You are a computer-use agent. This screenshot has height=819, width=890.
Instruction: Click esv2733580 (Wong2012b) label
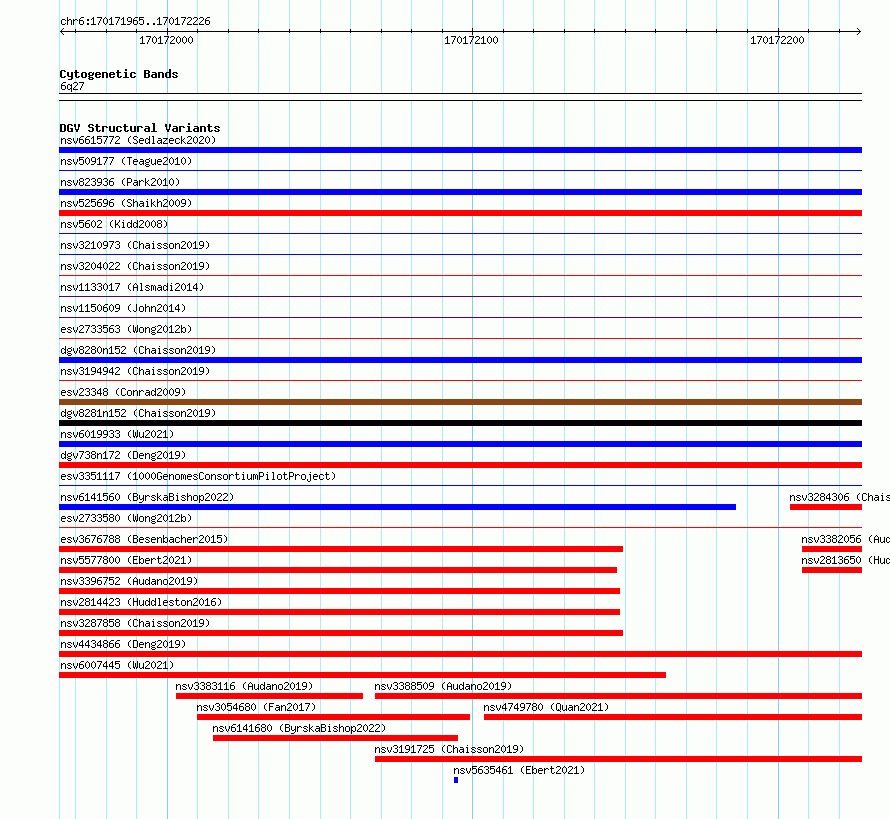[126, 518]
